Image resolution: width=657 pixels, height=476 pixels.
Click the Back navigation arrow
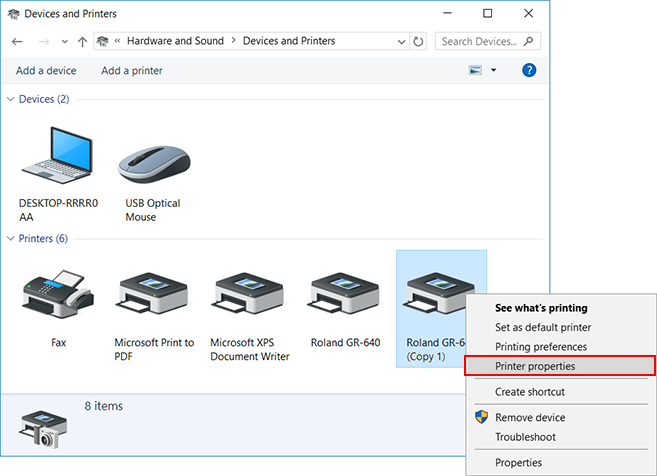coord(17,41)
